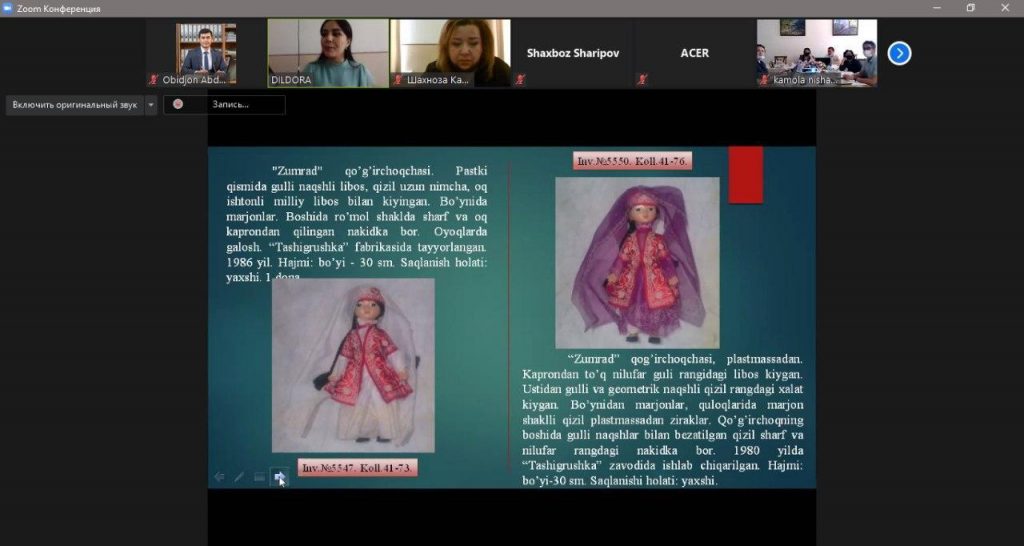Select the Shaxboz Sharipov participant tile
Viewport: 1024px width, 546px height.
tap(571, 53)
